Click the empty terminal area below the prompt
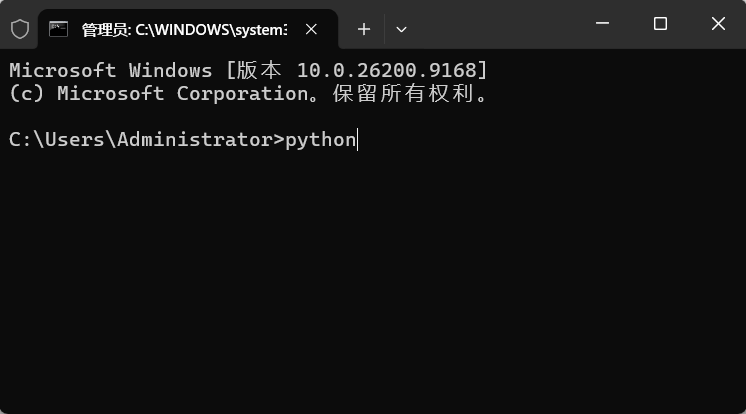This screenshot has height=414, width=746. pos(373,281)
